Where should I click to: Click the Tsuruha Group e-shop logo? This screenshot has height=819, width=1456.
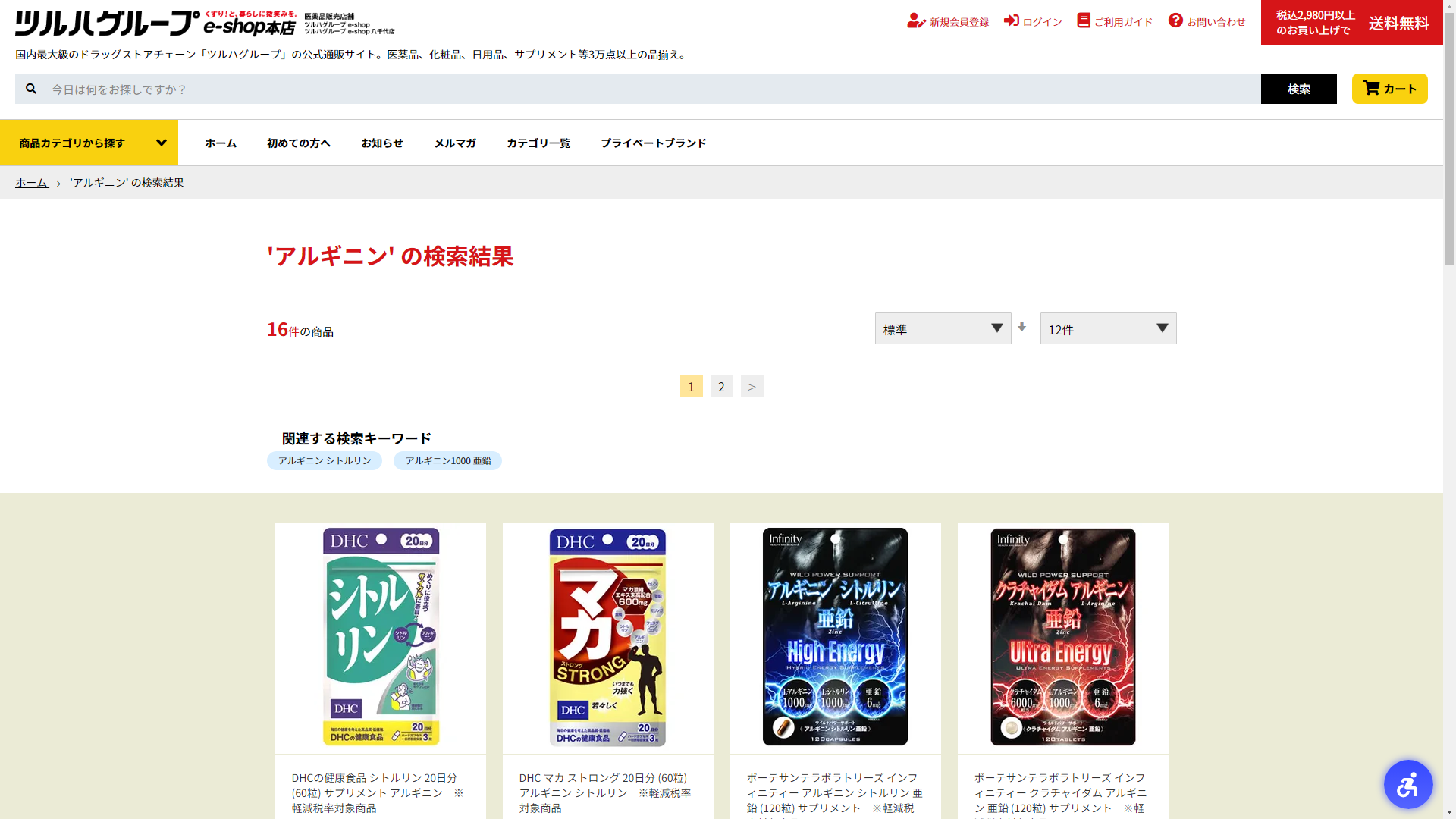click(x=155, y=24)
